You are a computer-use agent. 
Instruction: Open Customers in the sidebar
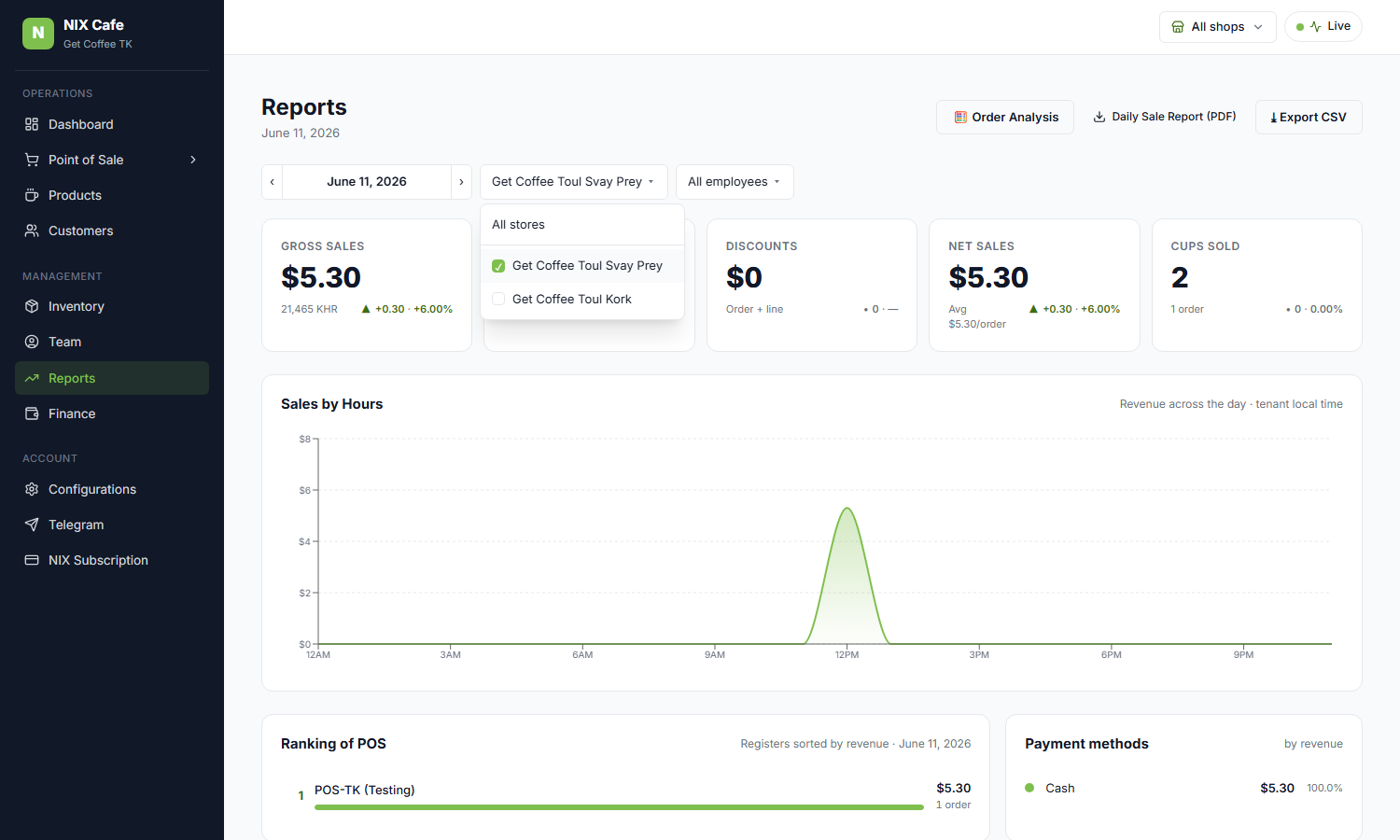pos(112,231)
